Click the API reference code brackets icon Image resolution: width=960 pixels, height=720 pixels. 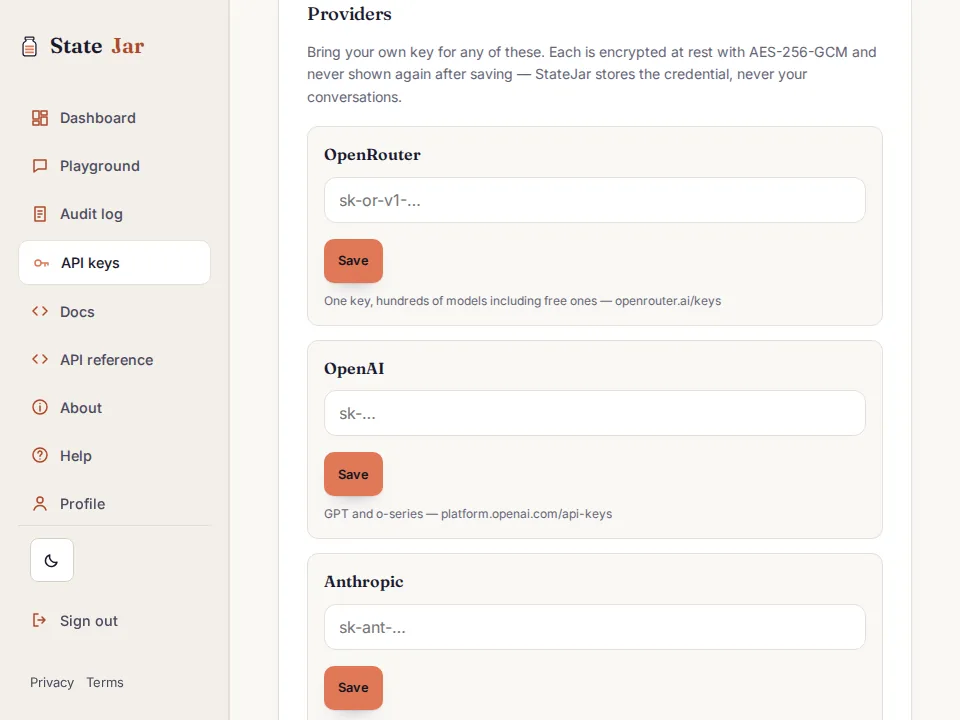pyautogui.click(x=40, y=359)
